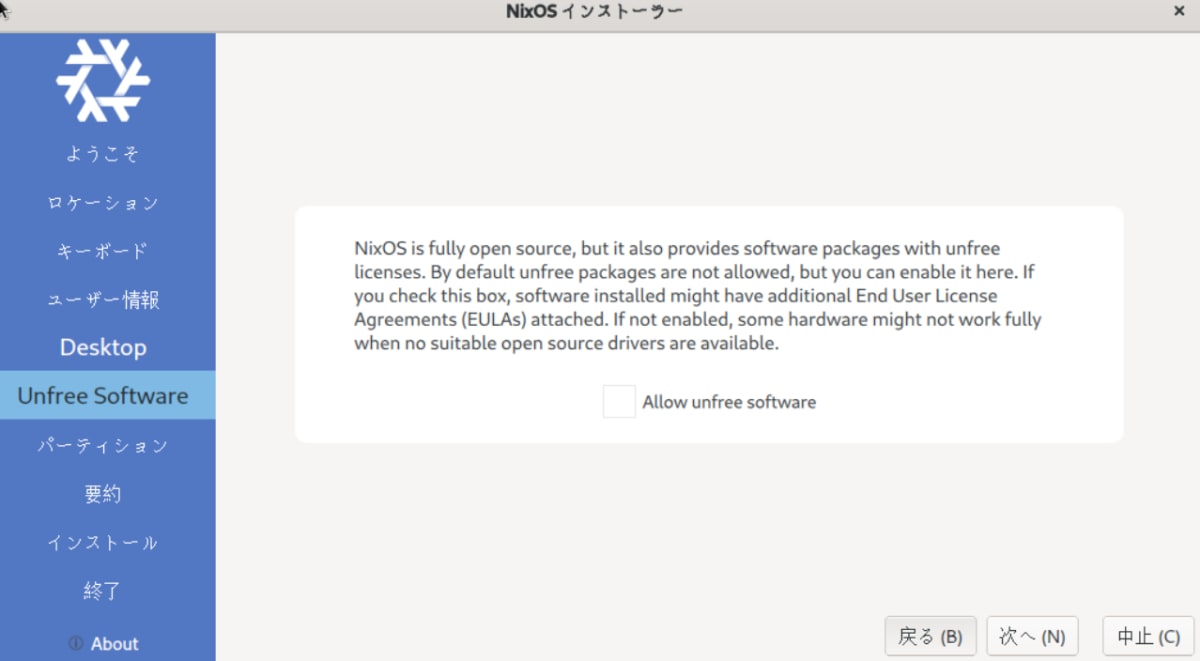Viewport: 1200px width, 661px height.
Task: Go to the キーボード configuration step
Action: click(103, 250)
